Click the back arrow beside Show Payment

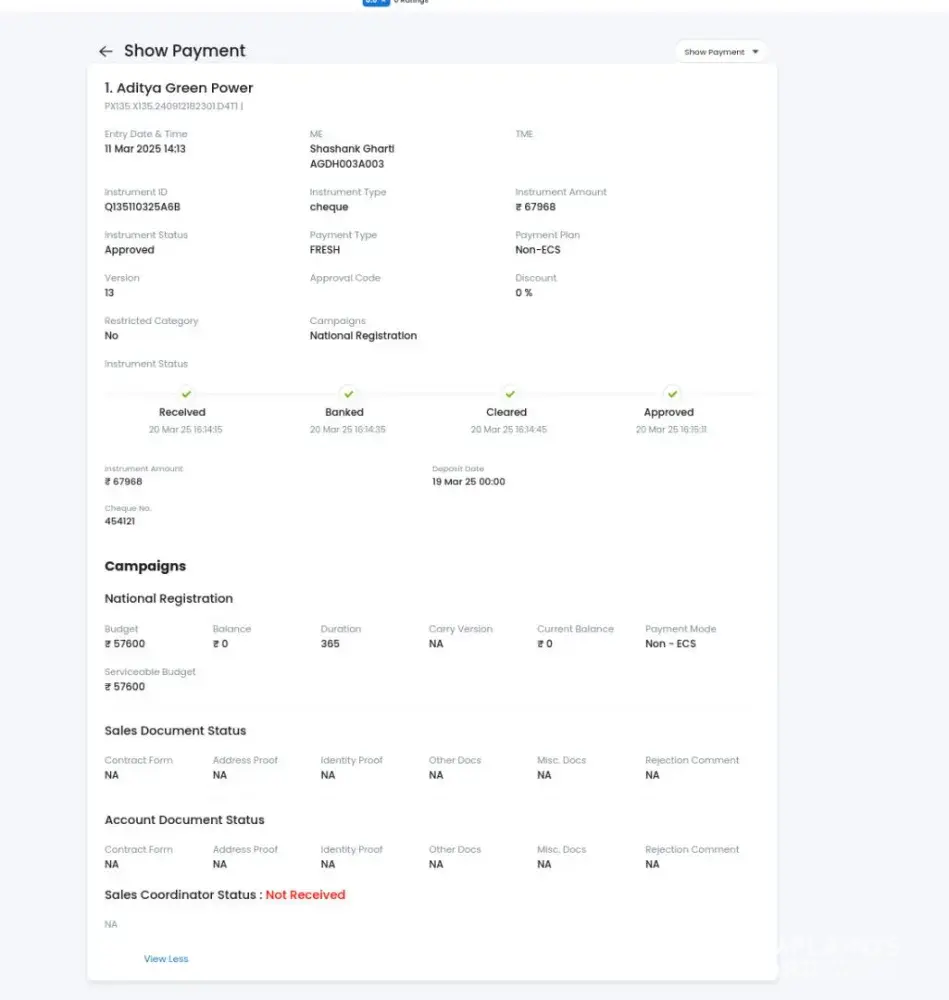click(x=105, y=51)
